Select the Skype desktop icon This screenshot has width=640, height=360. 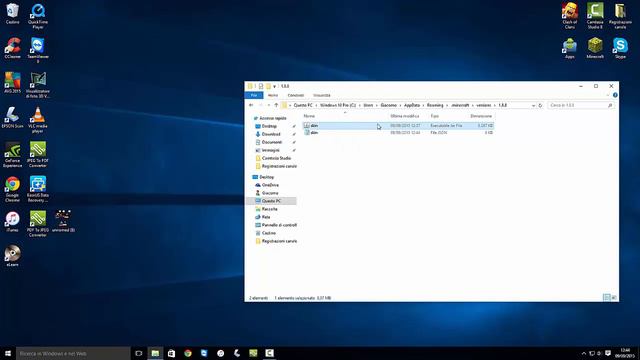[x=620, y=48]
